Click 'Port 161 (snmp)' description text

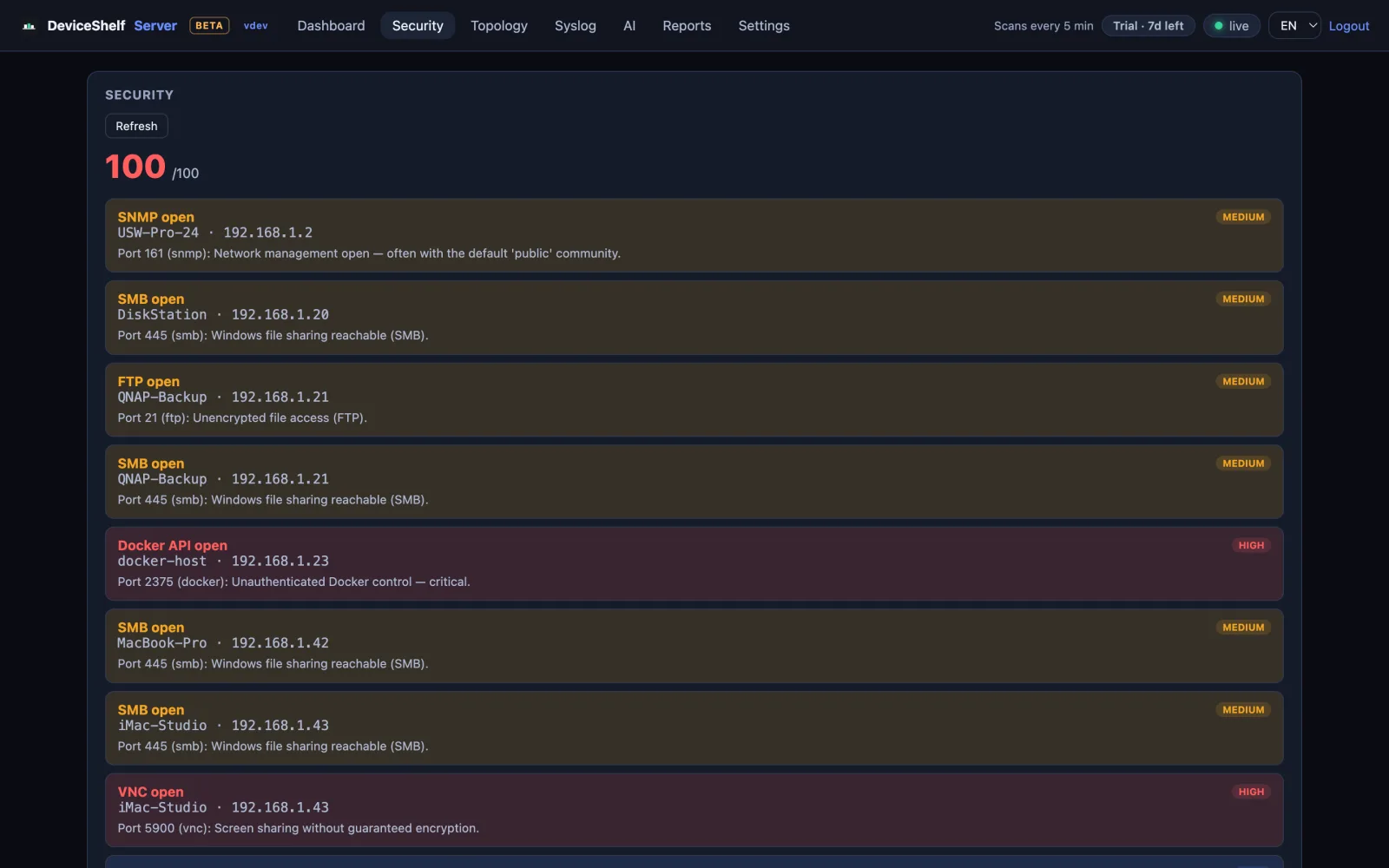pos(369,253)
